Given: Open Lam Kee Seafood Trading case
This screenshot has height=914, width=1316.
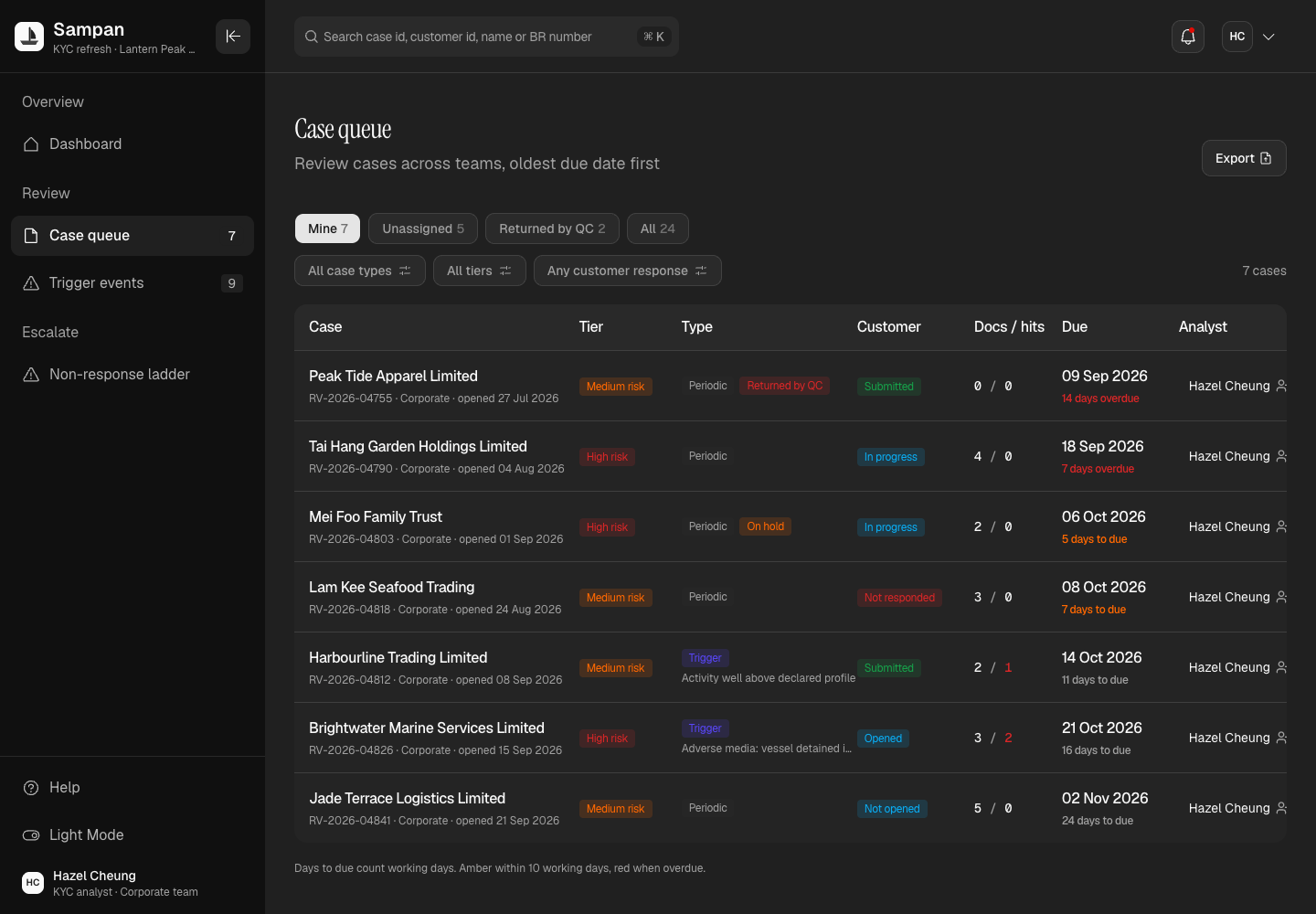Looking at the screenshot, I should 391,587.
